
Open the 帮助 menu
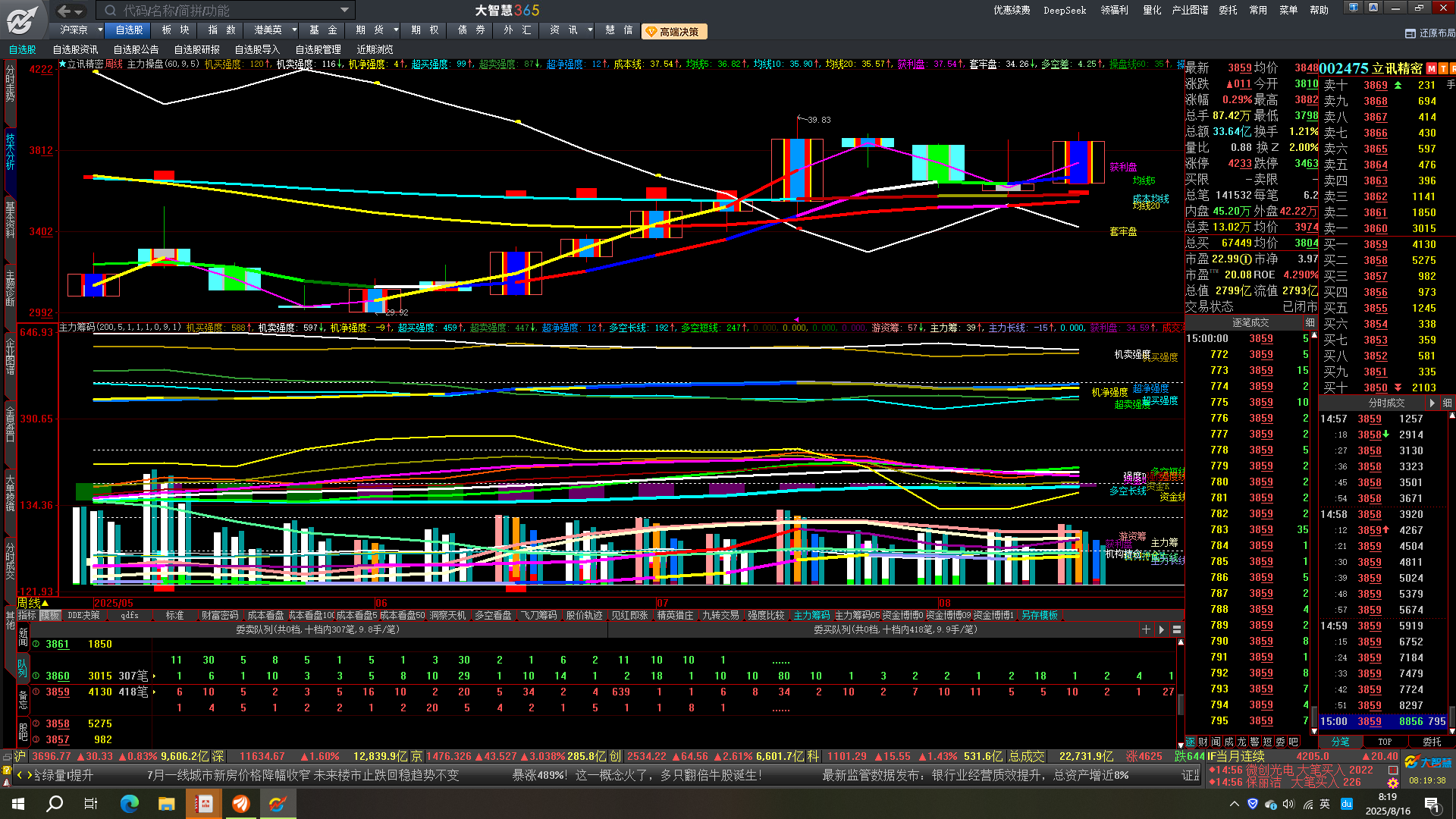click(x=1319, y=10)
